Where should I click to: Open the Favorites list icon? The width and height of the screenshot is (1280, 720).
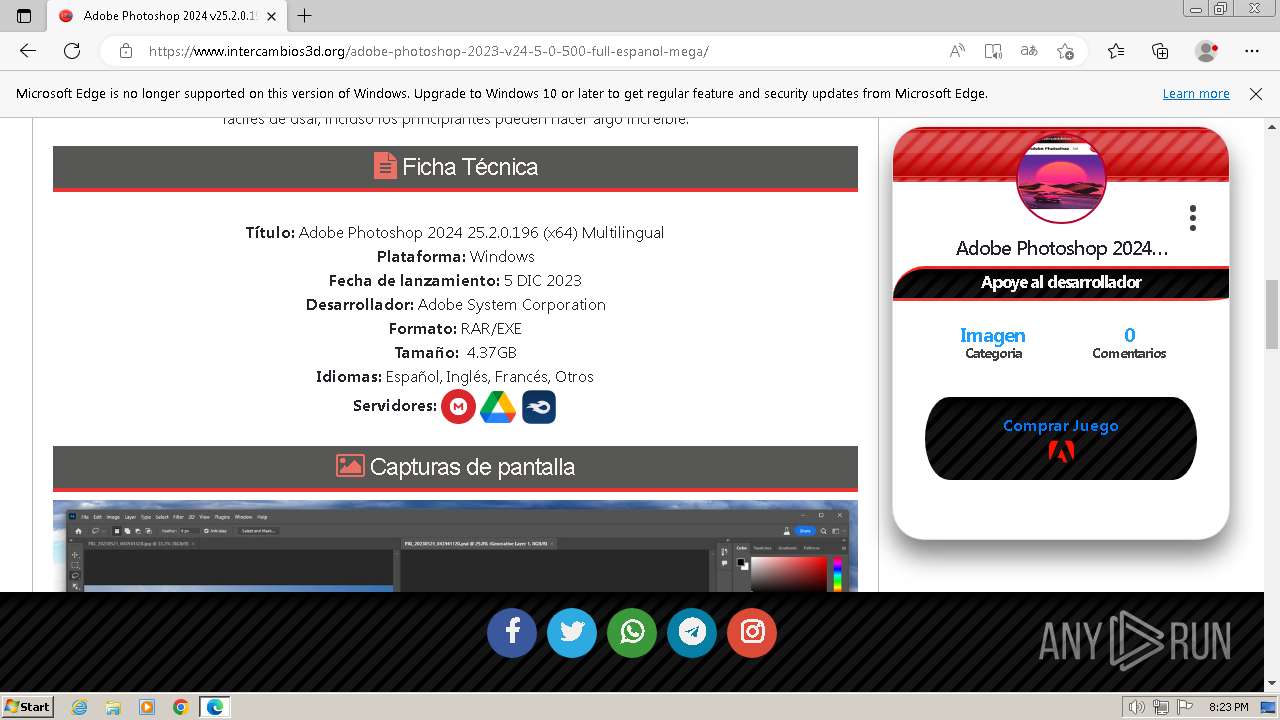click(x=1116, y=51)
